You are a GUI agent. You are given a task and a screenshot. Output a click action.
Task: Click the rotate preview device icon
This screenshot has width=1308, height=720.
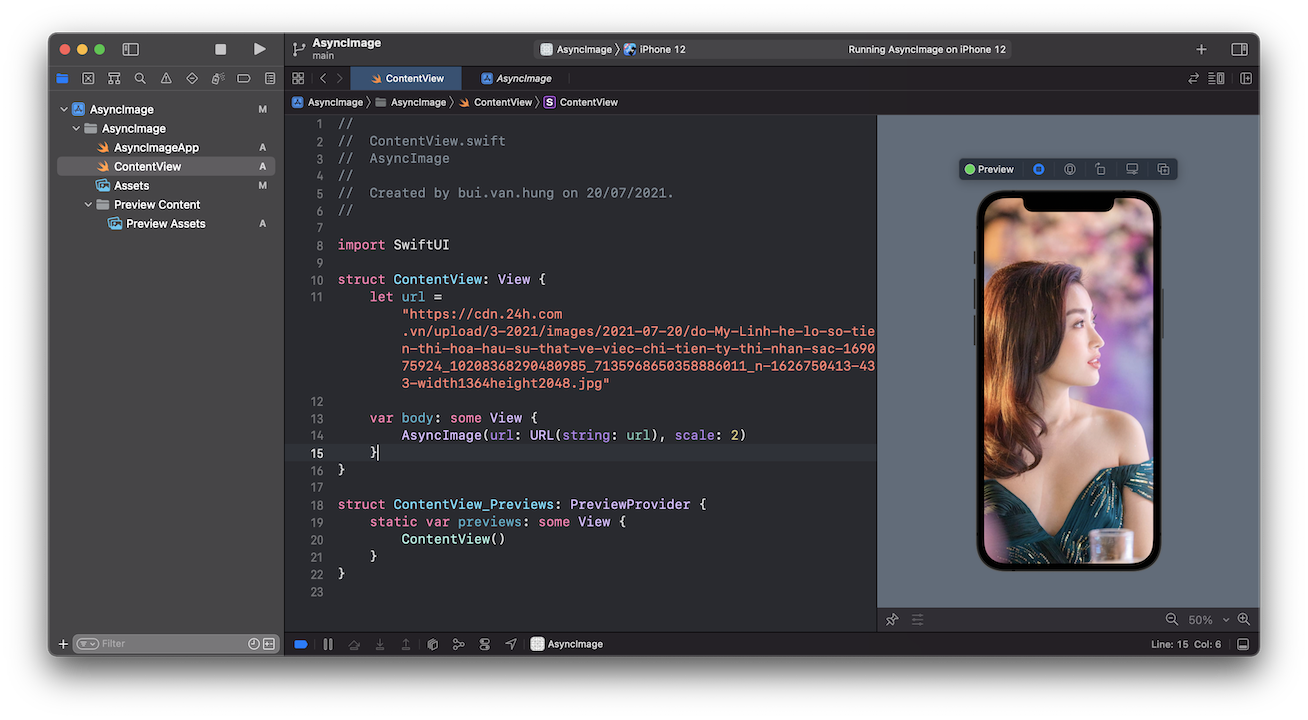(x=1100, y=170)
